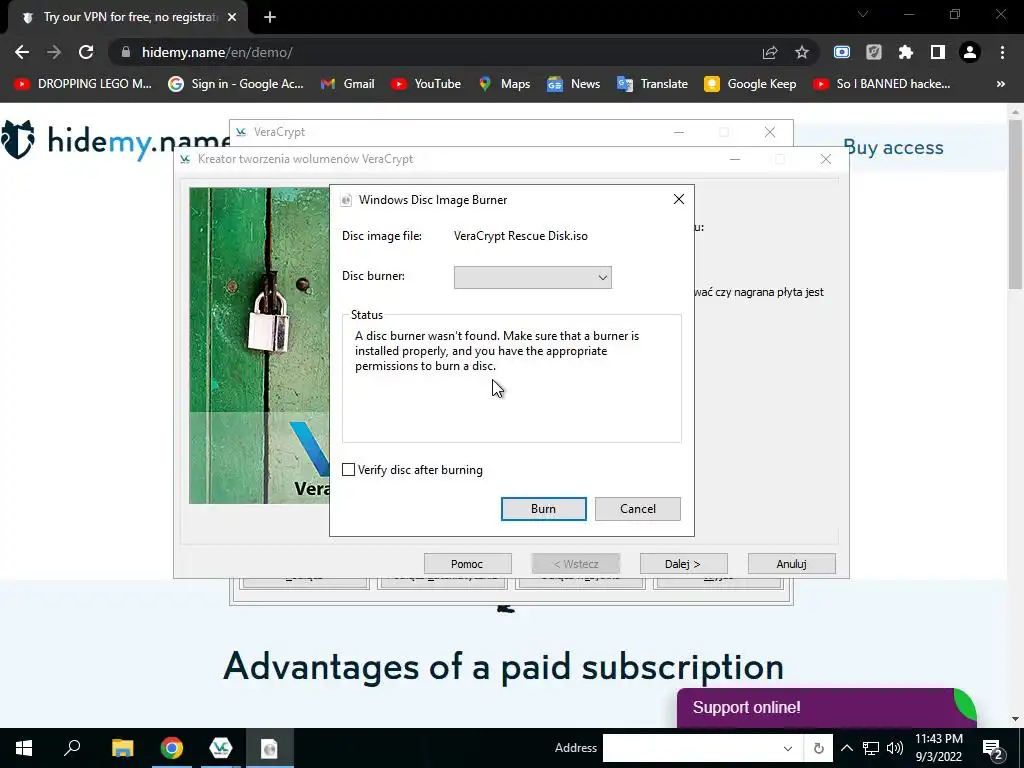
Task: Expand the Disc burner dropdown
Action: 533,278
